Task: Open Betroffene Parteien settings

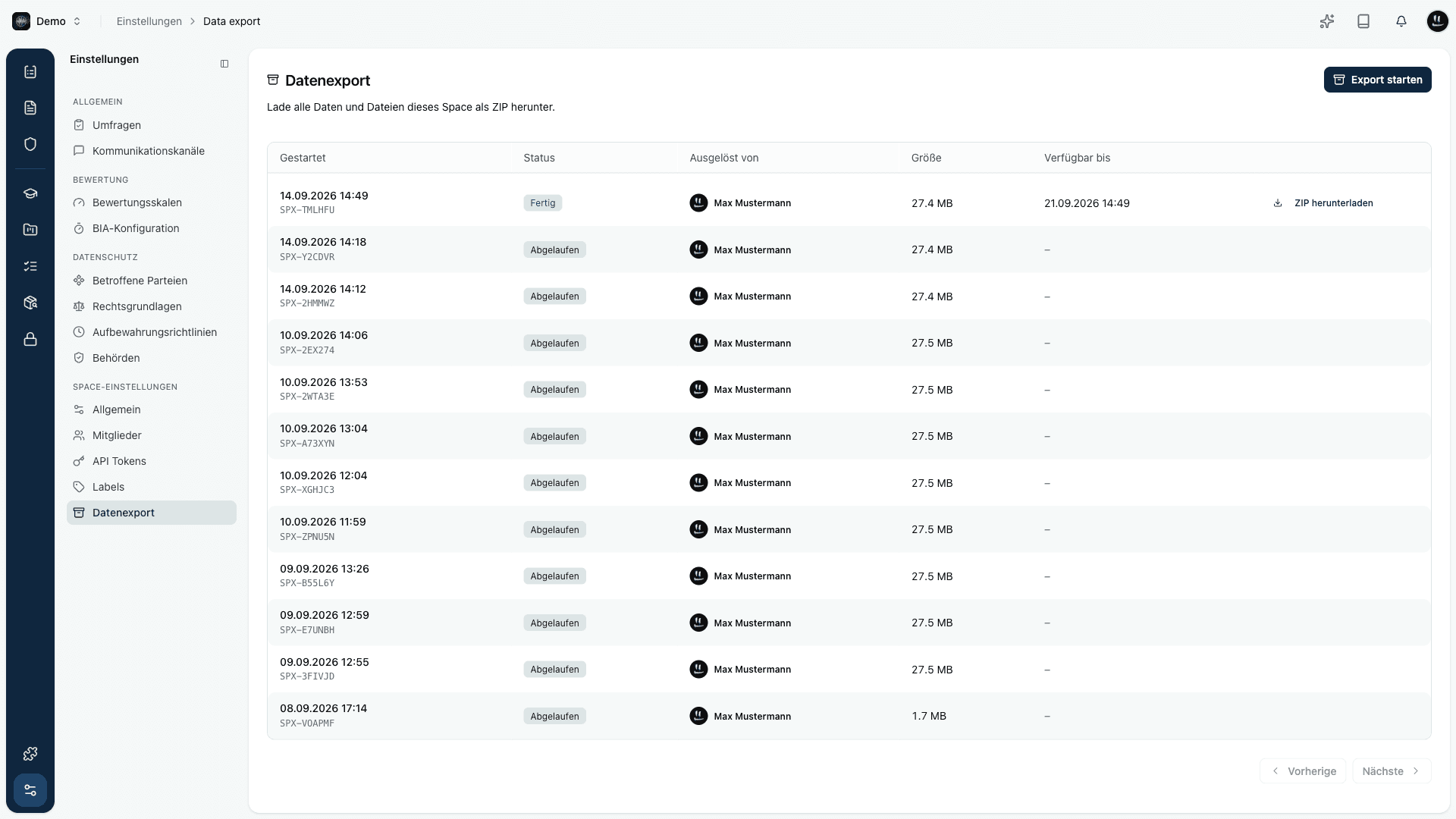Action: coord(152,281)
